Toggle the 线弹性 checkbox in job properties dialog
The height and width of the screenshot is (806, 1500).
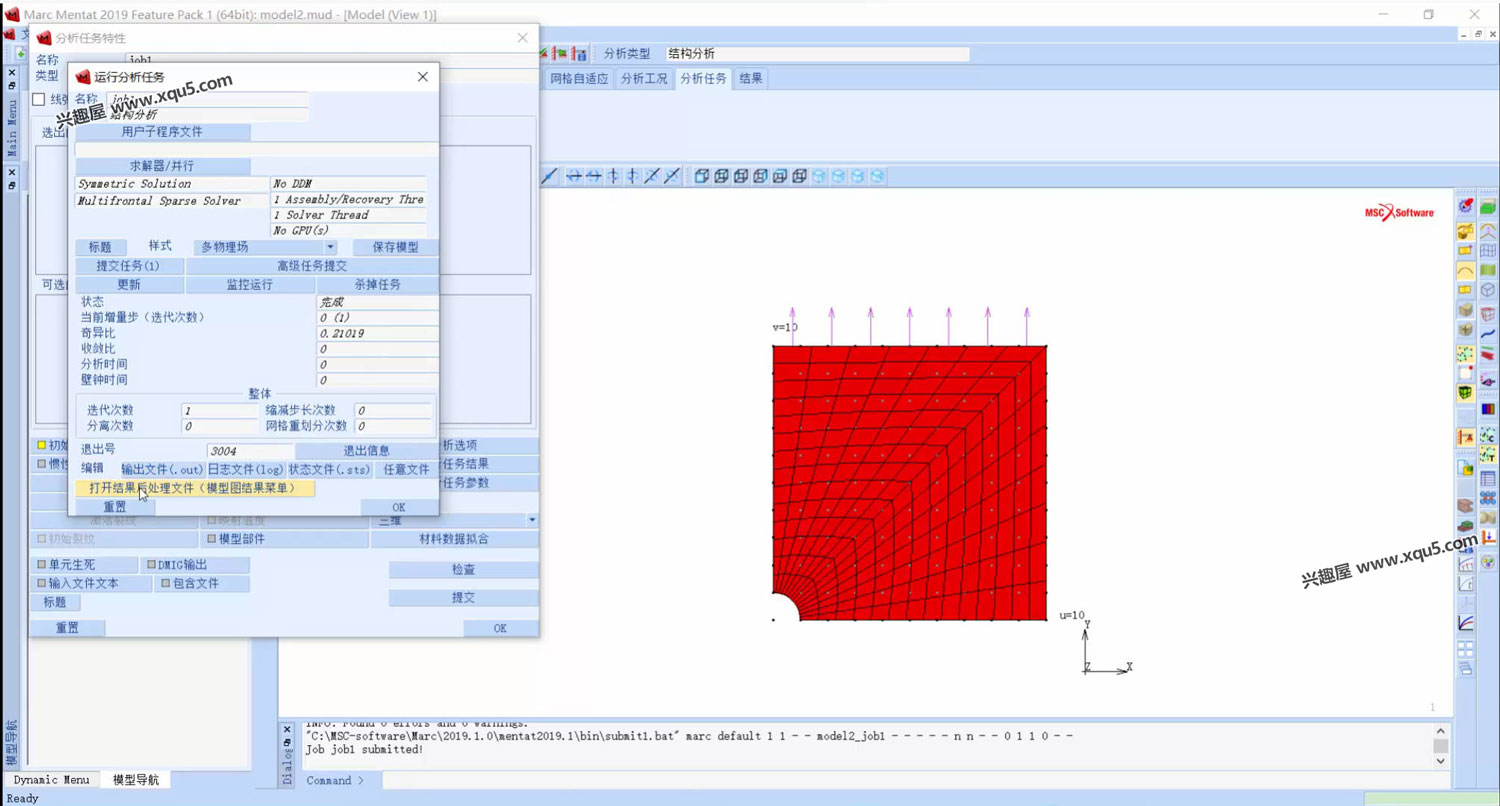click(x=39, y=99)
